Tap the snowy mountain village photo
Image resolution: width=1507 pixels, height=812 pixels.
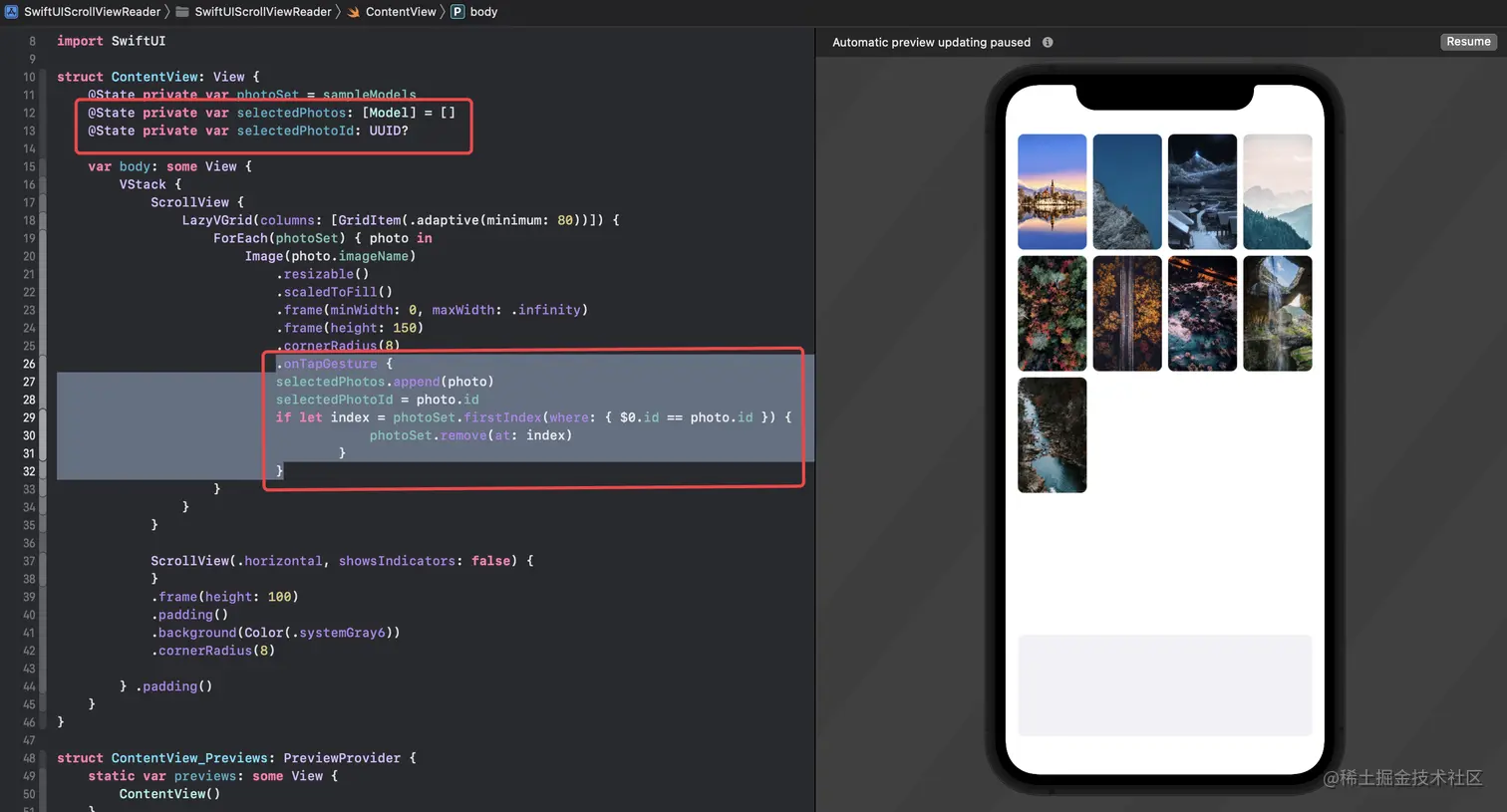point(1202,191)
